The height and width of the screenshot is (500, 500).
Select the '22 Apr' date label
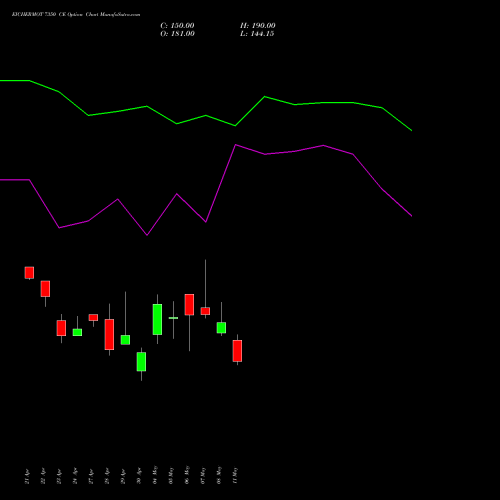point(43,476)
